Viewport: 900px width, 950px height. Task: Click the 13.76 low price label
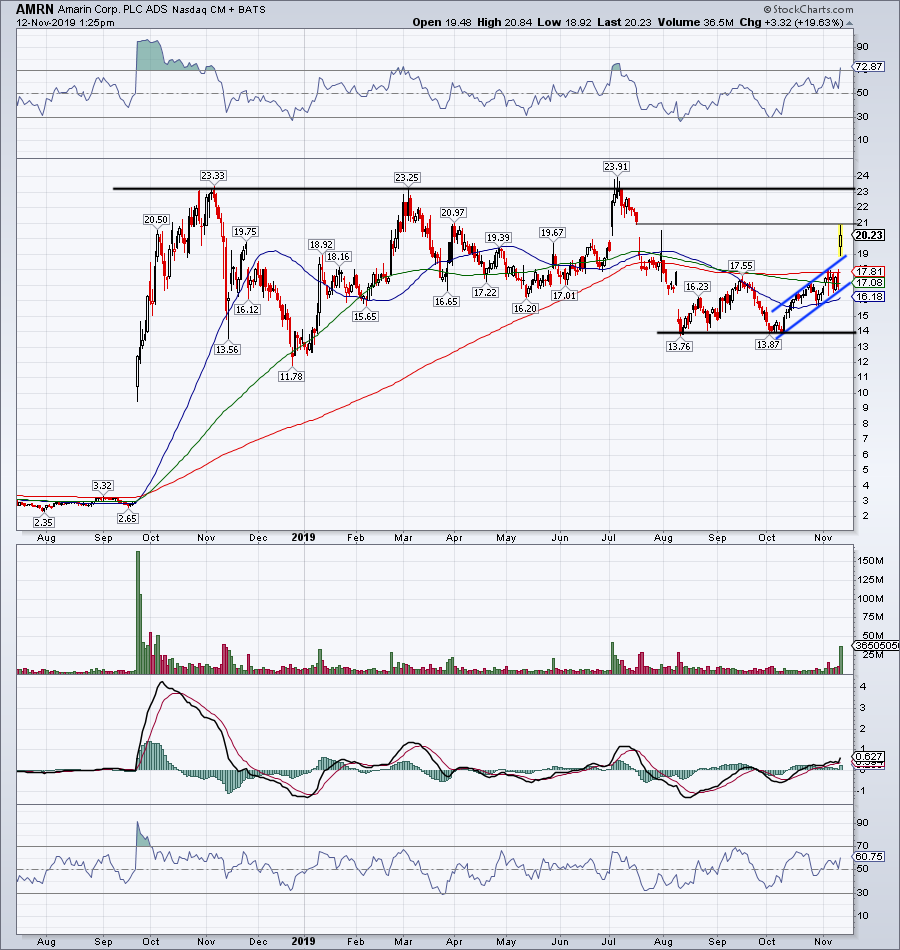click(679, 347)
